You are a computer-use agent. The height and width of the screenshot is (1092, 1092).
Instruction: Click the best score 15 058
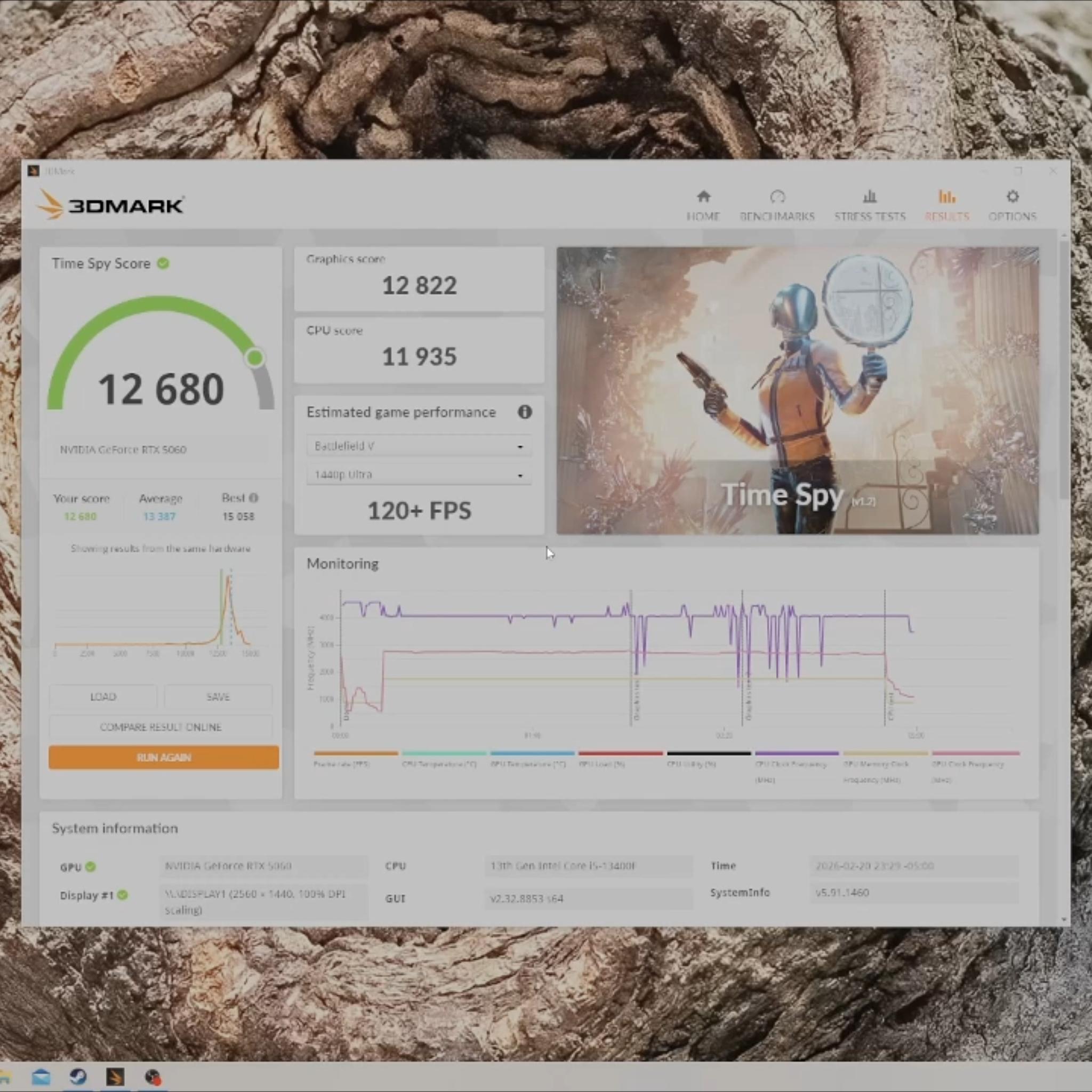pos(238,517)
